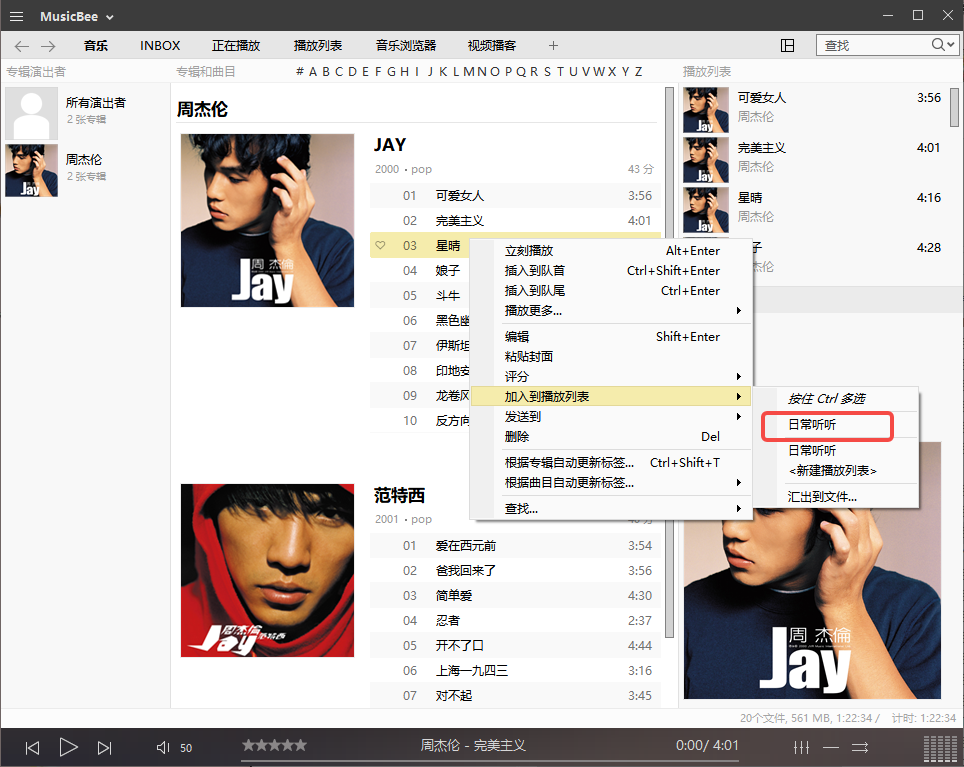Open the panel layout icon
Screen dimensions: 964x767
pos(787,45)
